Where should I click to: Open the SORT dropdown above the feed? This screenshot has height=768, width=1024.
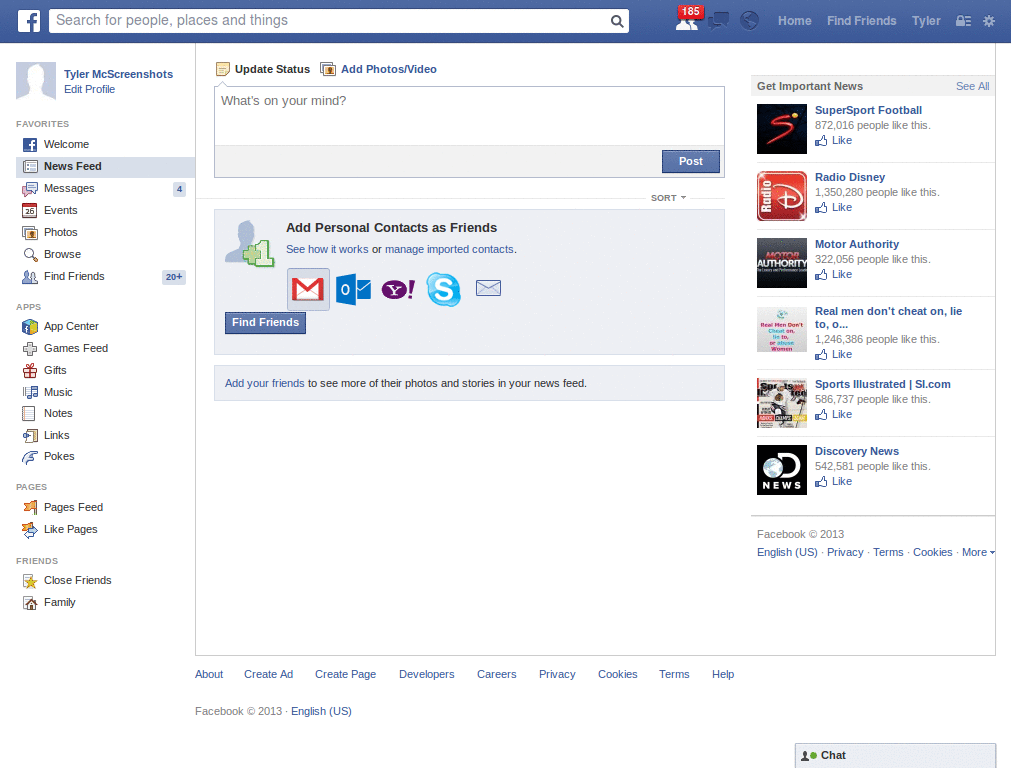pyautogui.click(x=667, y=198)
